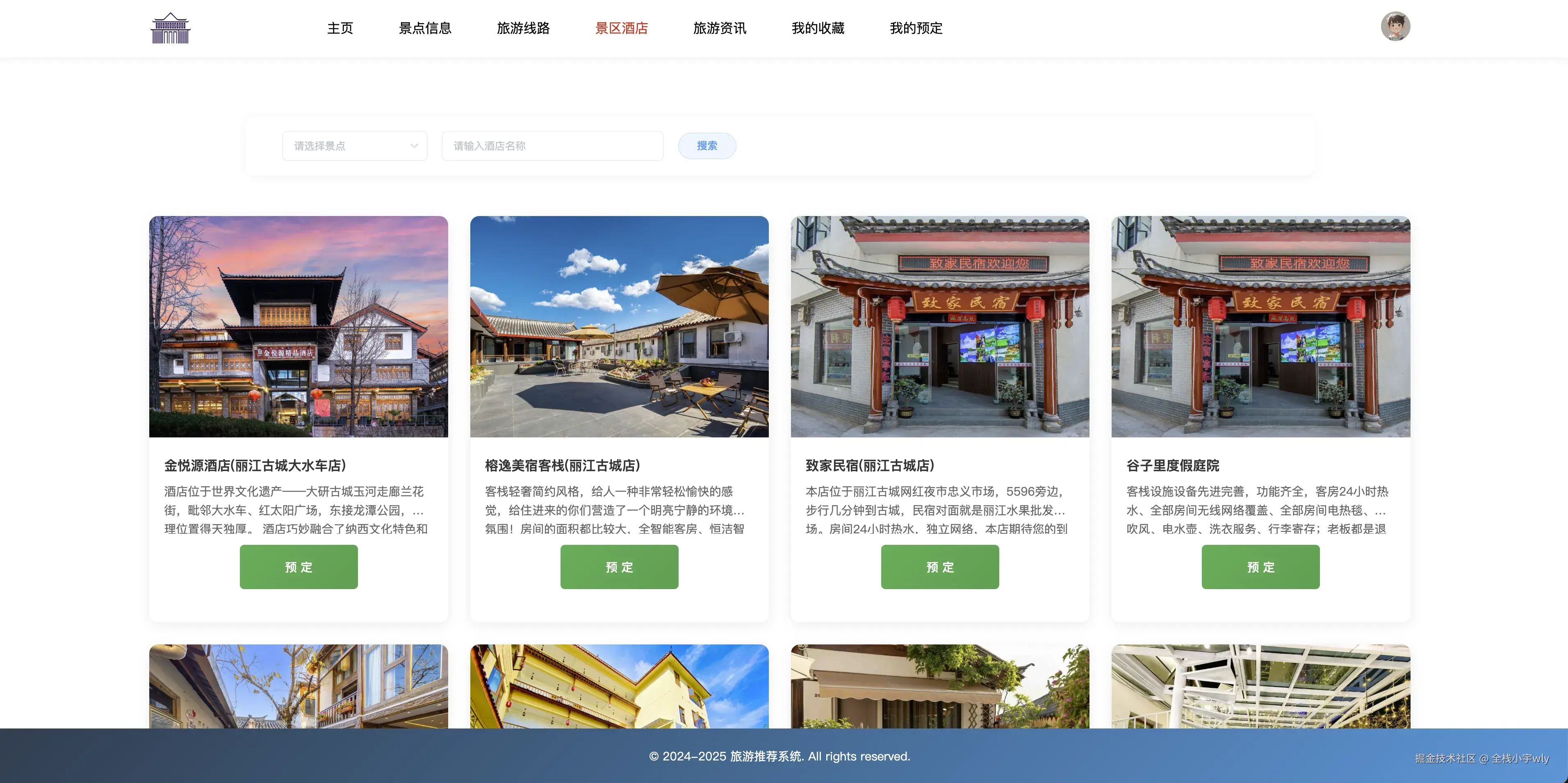
Task: View 我的收藏 favorites page
Action: coord(818,28)
